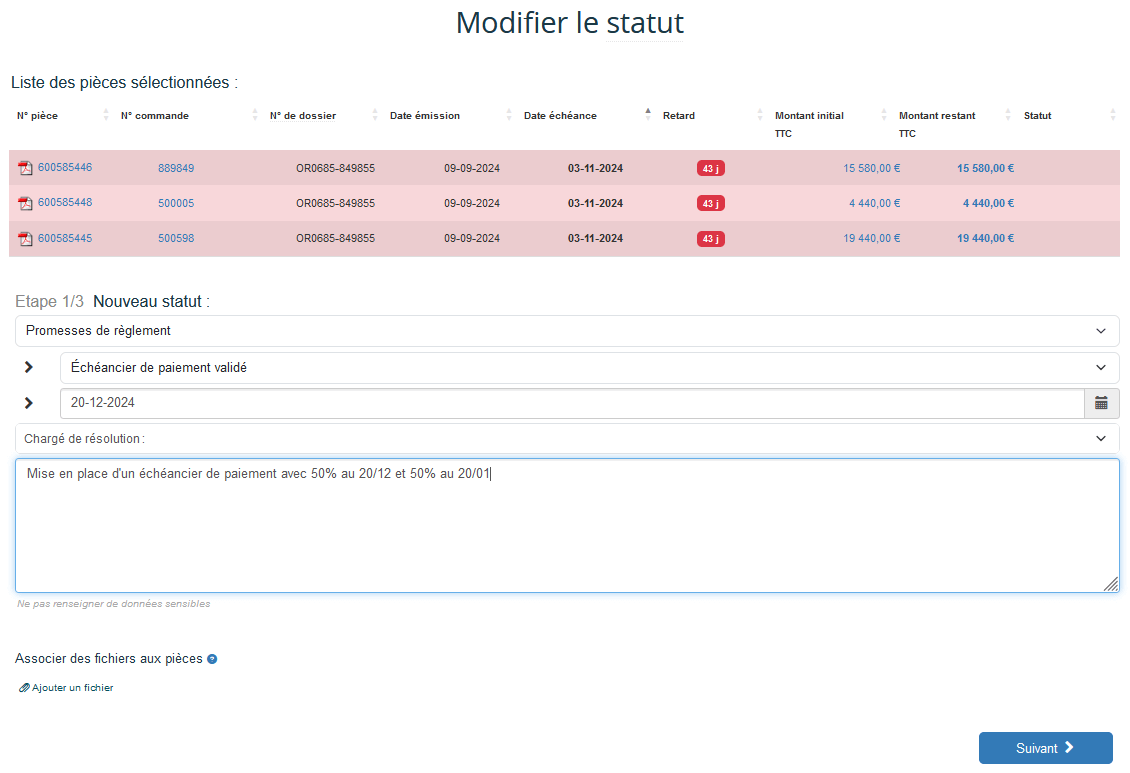Viewport: 1130px width, 773px height.
Task: Click the 20-12-2024 date input field
Action: (570, 403)
